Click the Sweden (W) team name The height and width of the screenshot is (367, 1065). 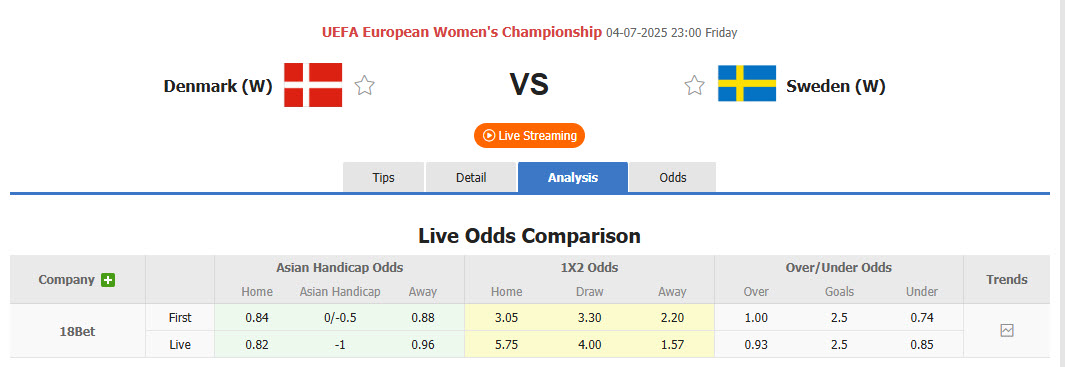[x=836, y=86]
